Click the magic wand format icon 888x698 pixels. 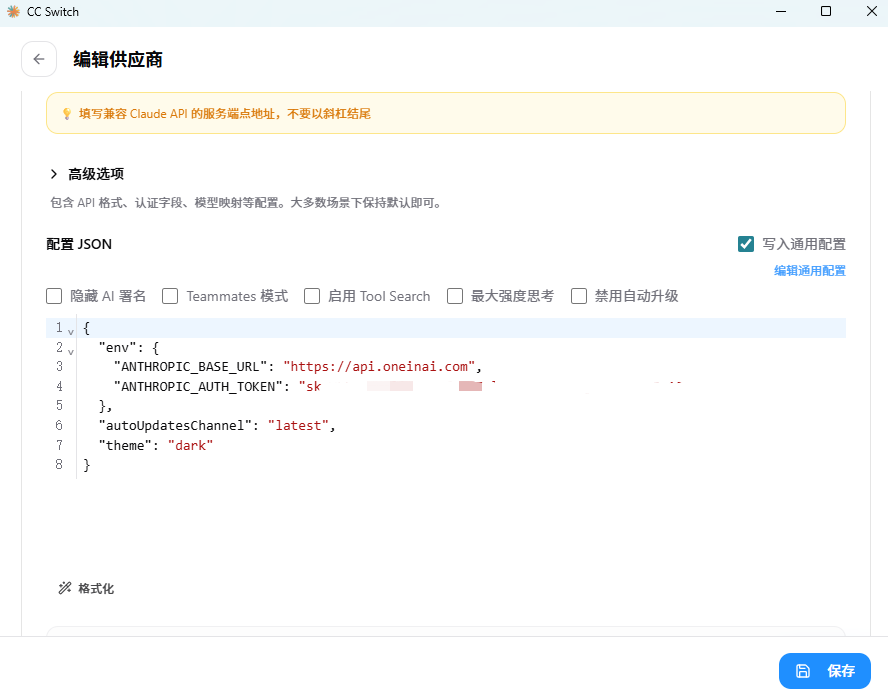[x=65, y=588]
